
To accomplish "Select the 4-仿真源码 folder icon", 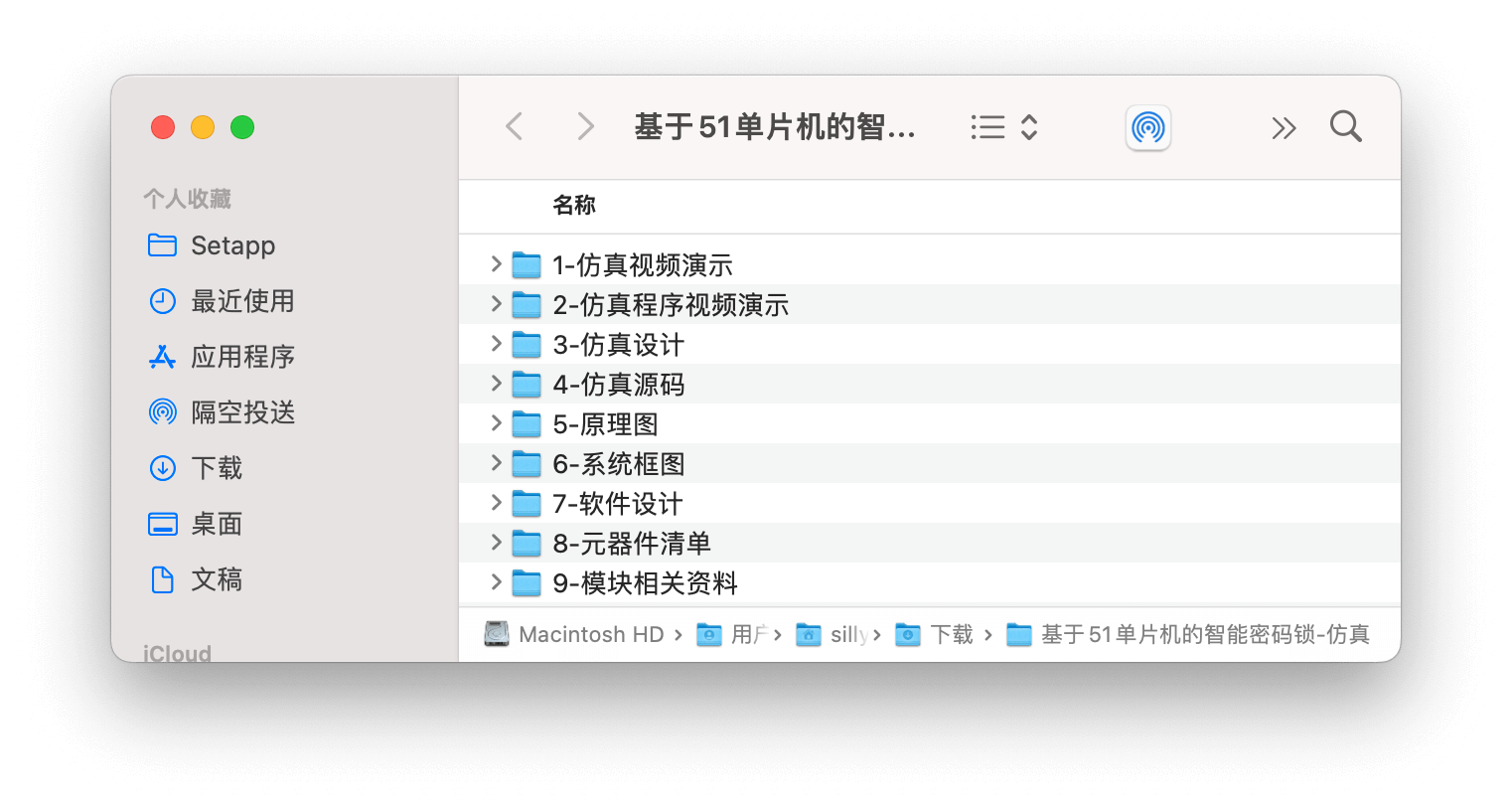I will tap(527, 385).
